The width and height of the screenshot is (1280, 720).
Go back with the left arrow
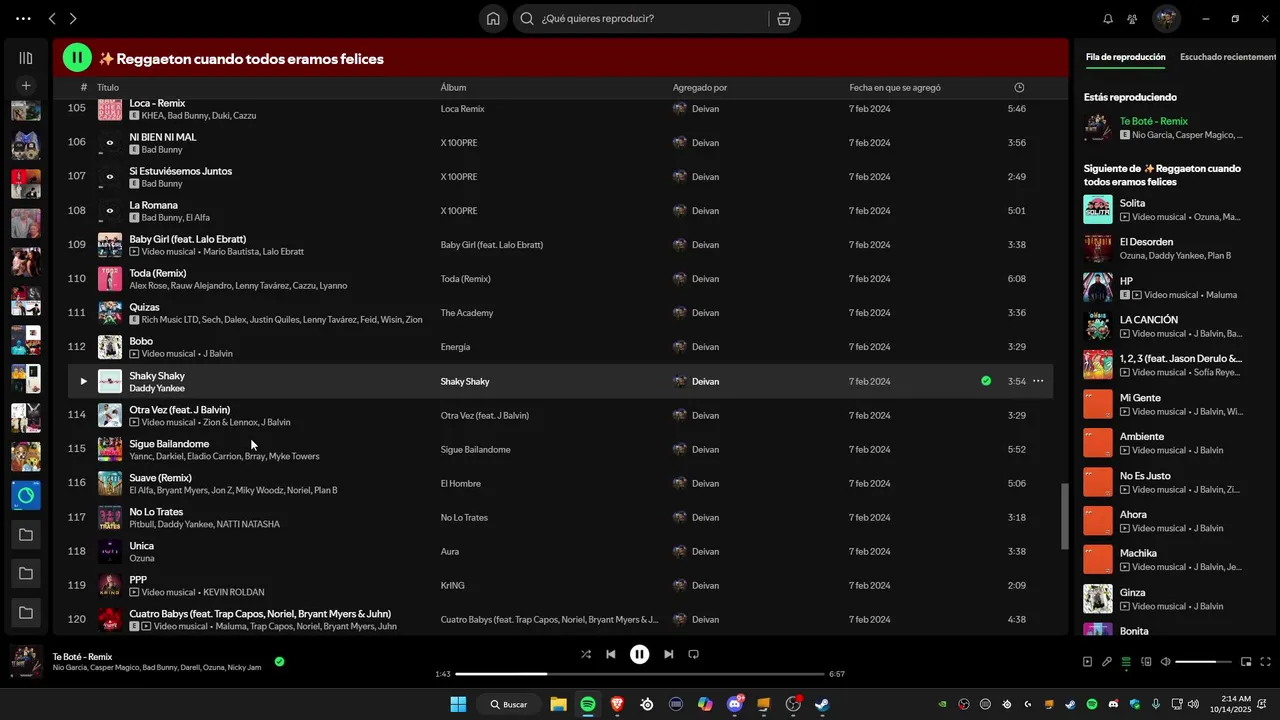pos(52,18)
